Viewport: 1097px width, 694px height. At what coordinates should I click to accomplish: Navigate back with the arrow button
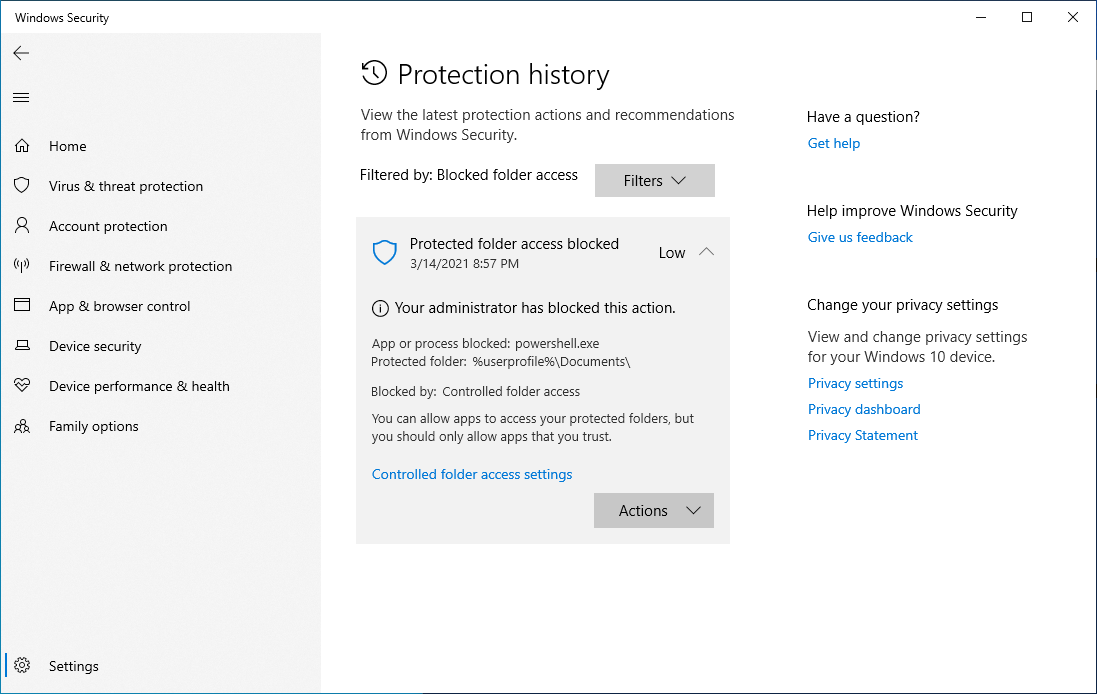(x=21, y=53)
